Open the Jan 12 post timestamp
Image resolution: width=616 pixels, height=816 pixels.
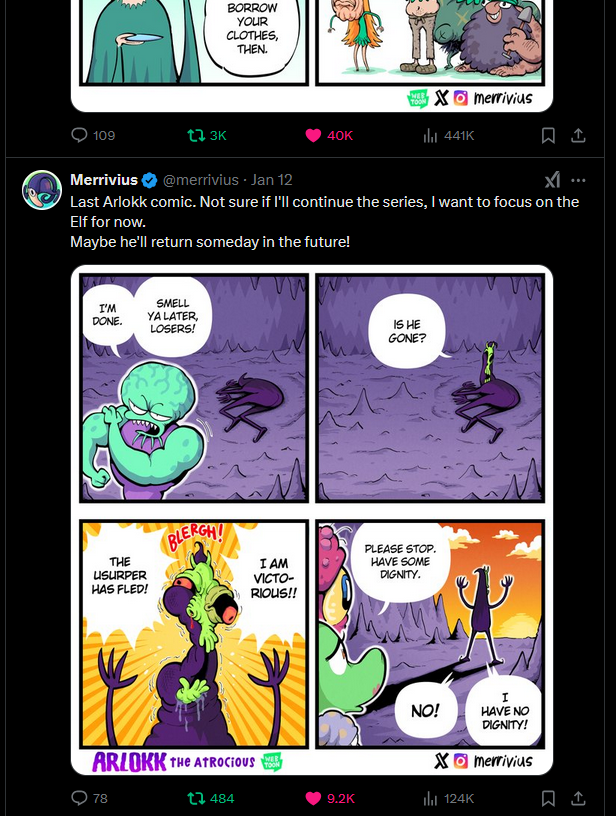tap(272, 180)
